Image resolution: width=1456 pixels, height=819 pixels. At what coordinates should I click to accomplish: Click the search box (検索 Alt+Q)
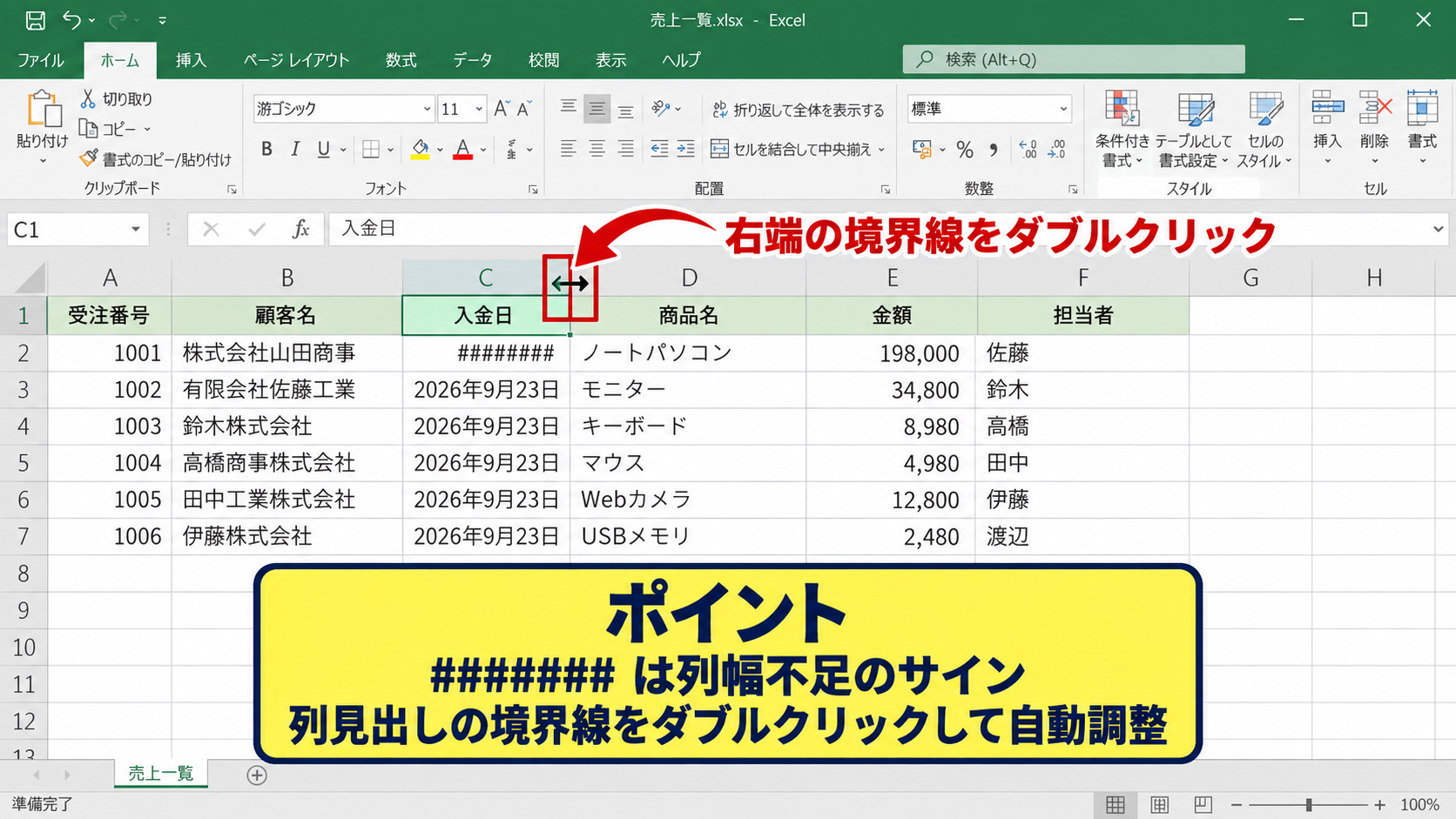tap(1074, 59)
